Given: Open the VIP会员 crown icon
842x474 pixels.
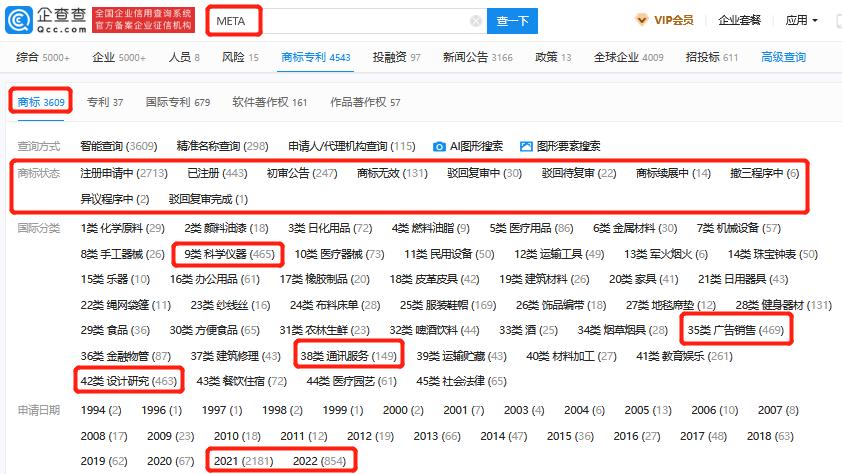Looking at the screenshot, I should pos(641,20).
